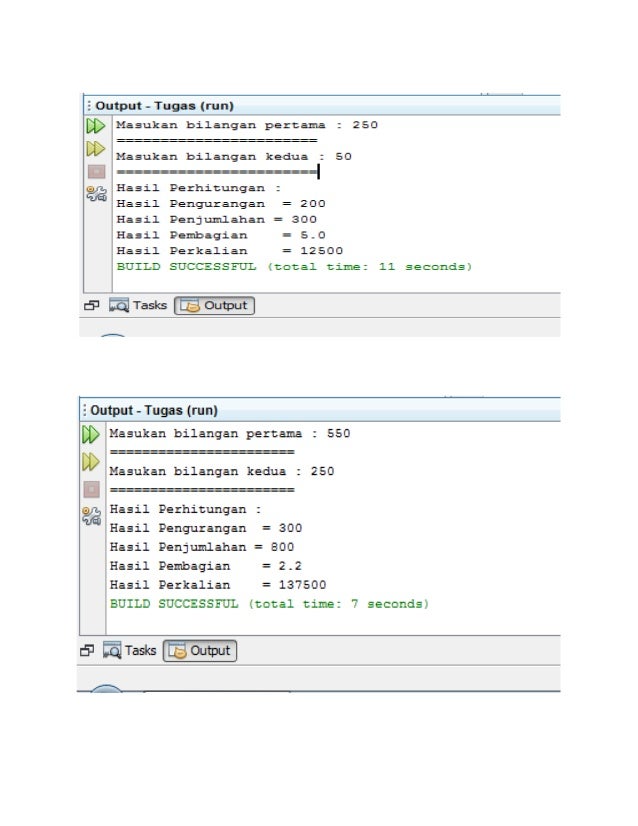Image resolution: width=638 pixels, height=826 pixels.
Task: Click Re-run icon in bottom Output window
Action: [x=91, y=435]
